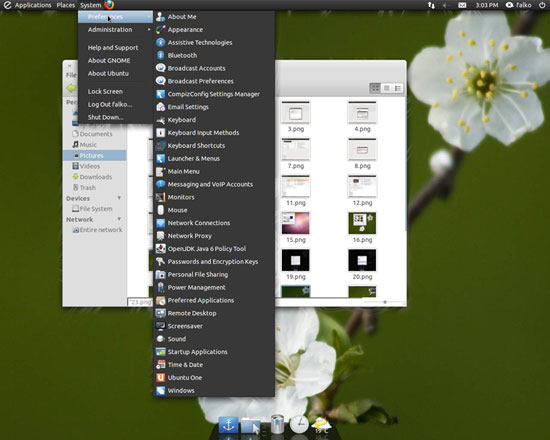Click the power button in top panel
The width and height of the screenshot is (550, 440).
(542, 5)
